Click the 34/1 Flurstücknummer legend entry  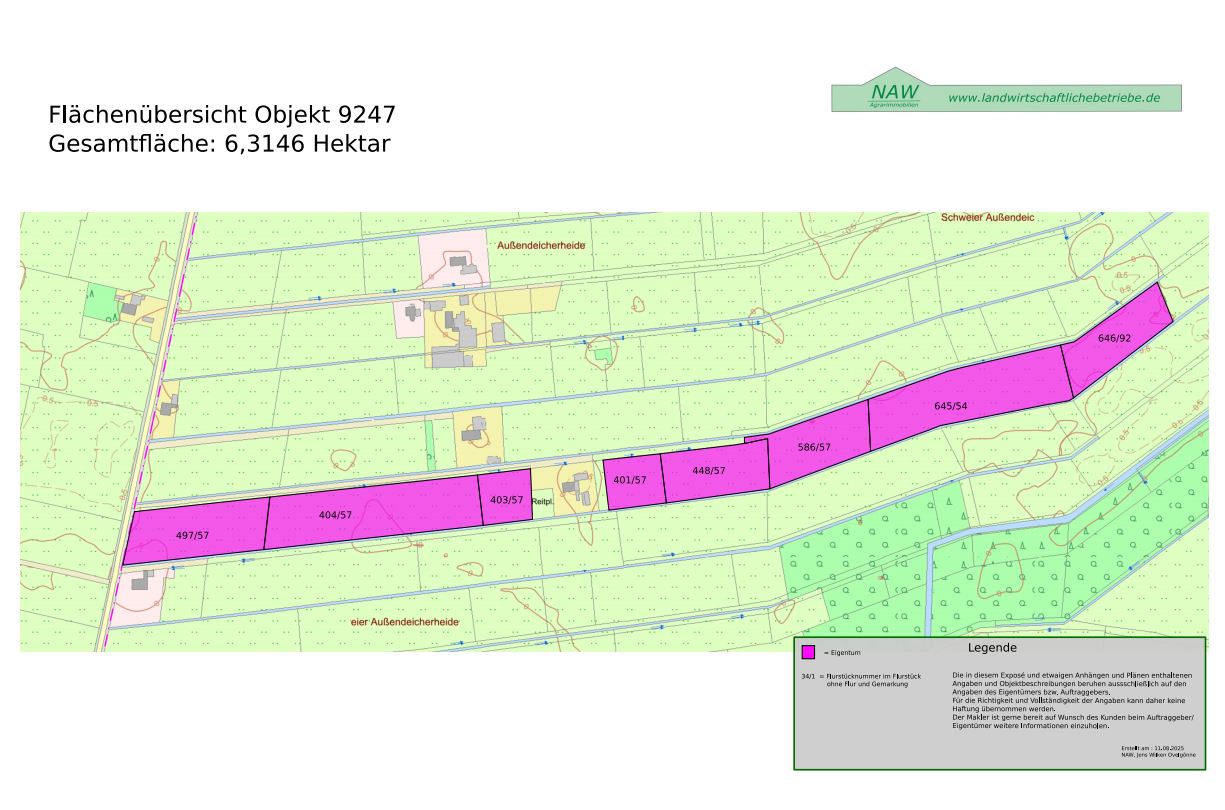pyautogui.click(x=860, y=680)
